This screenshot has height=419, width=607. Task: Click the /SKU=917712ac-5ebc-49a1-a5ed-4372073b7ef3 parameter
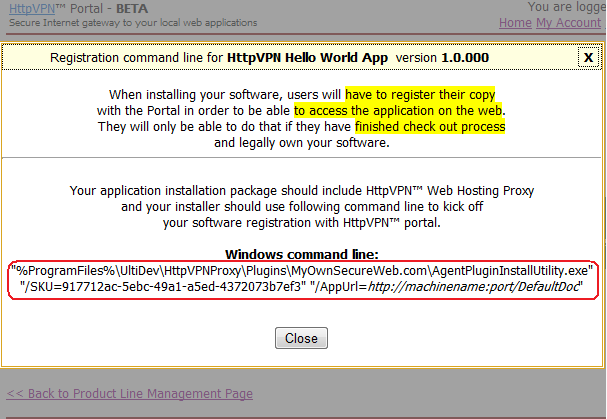coord(163,287)
